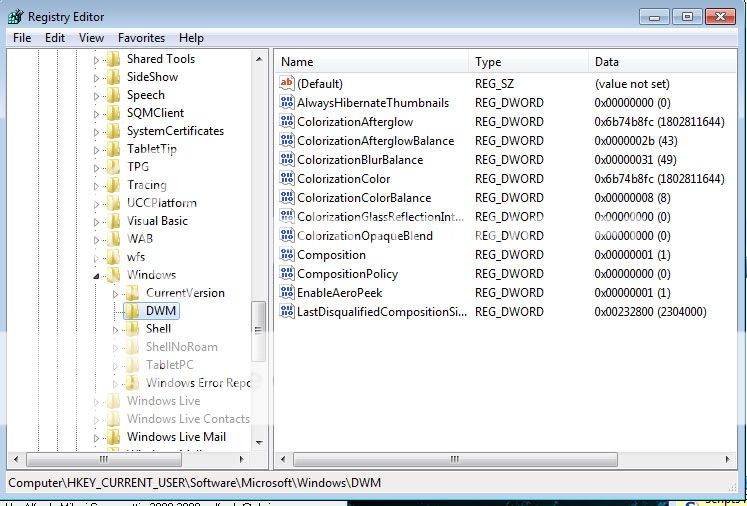Click the Shared Tools folder icon
747x506 pixels.
(113, 59)
